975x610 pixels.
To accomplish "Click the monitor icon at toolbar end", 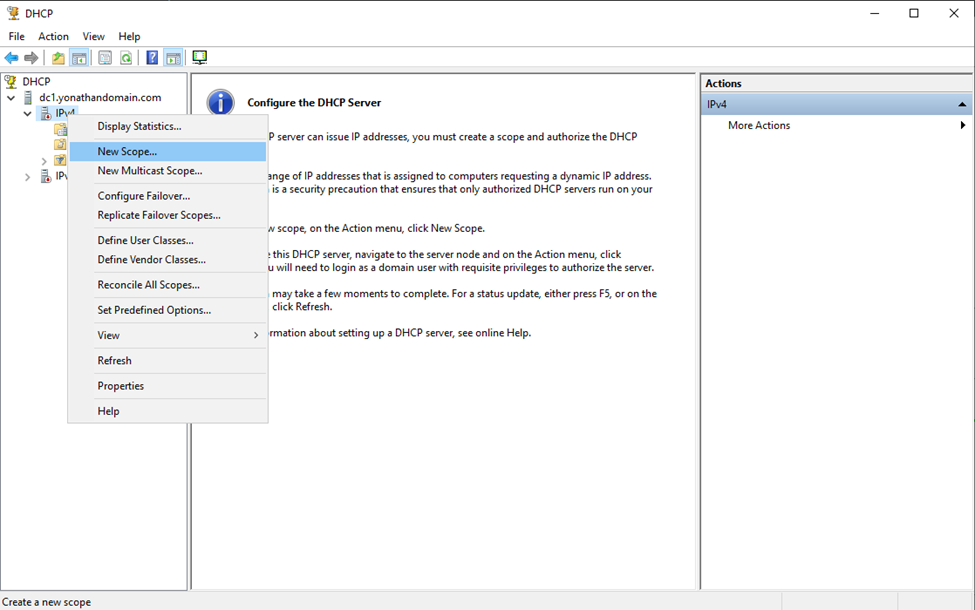I will pos(200,58).
